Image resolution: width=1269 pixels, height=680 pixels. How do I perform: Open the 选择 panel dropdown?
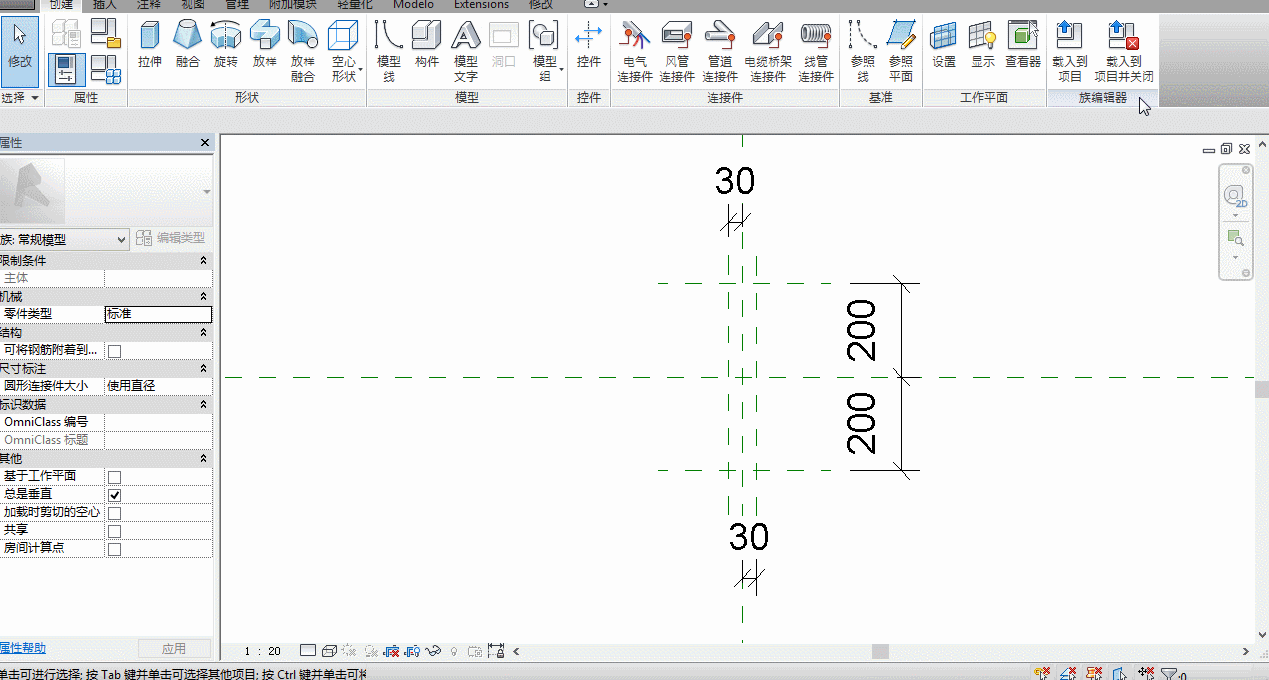pyautogui.click(x=20, y=98)
